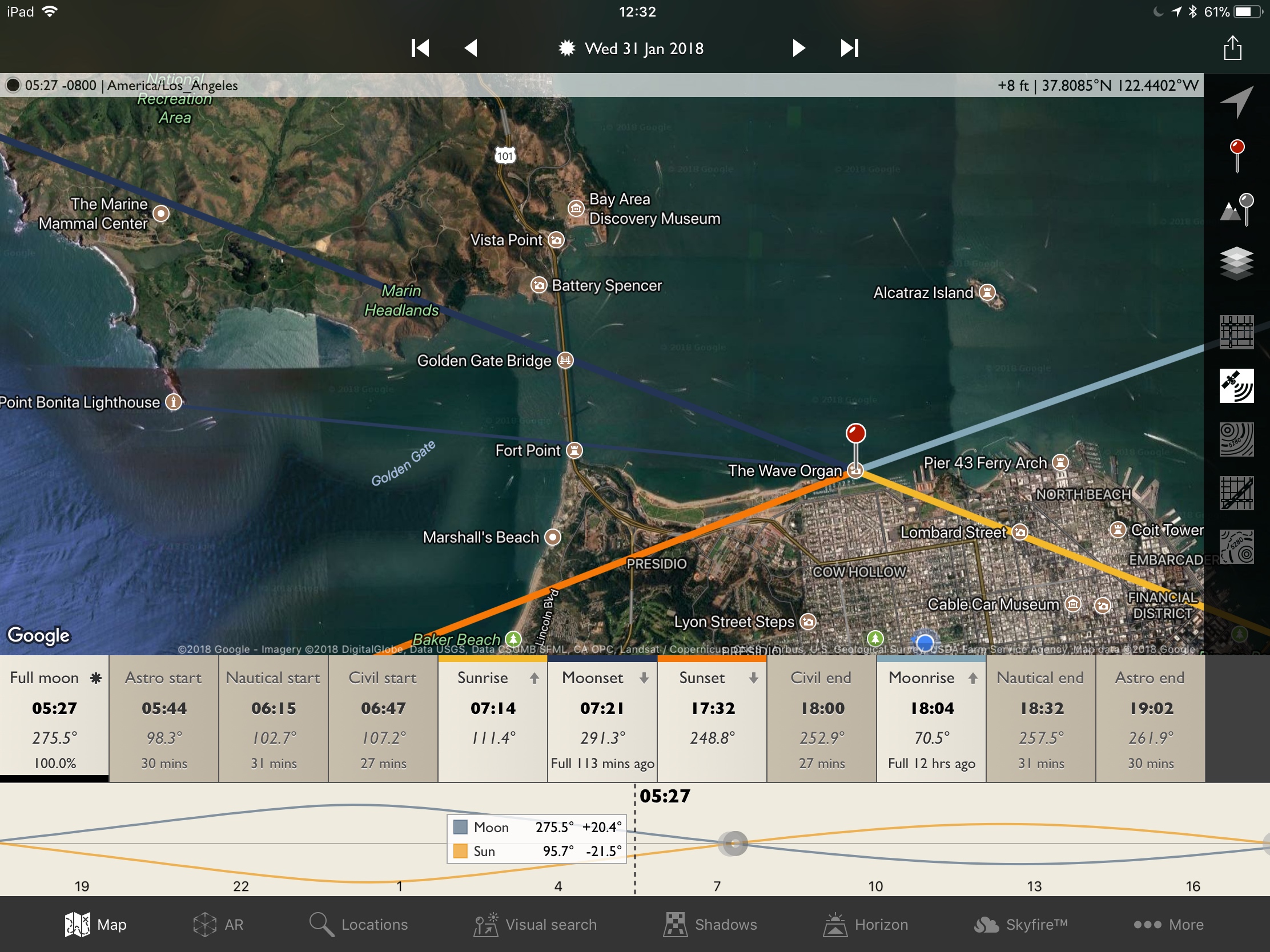Toggle the grid with diagonal line icon

click(x=1237, y=493)
